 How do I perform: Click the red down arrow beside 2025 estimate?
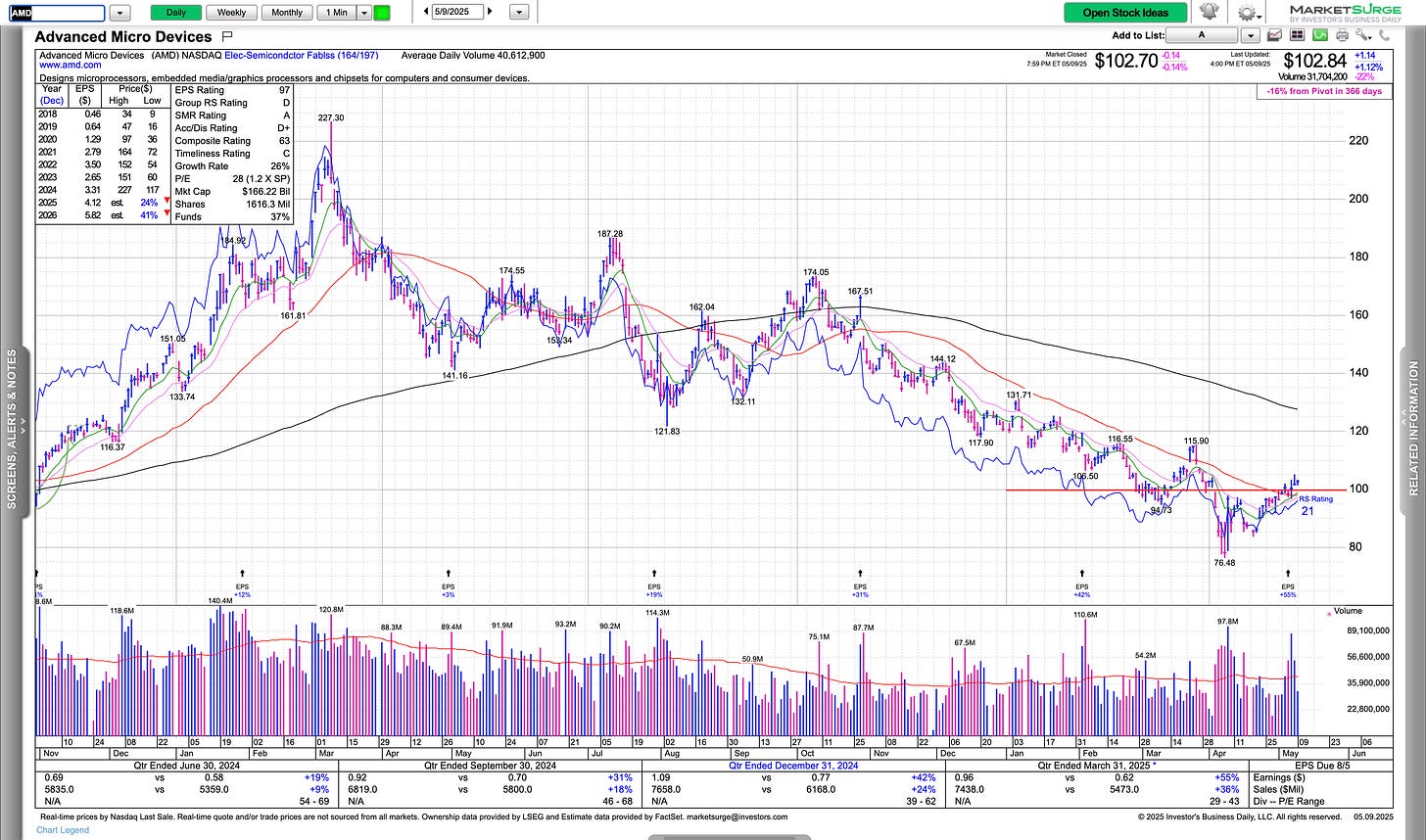[x=167, y=203]
